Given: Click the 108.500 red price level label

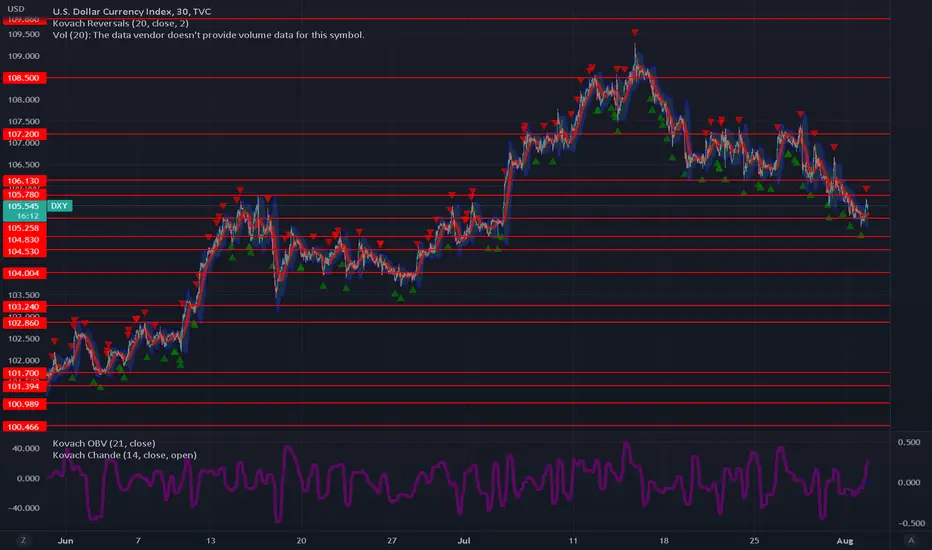Looking at the screenshot, I should (24, 78).
